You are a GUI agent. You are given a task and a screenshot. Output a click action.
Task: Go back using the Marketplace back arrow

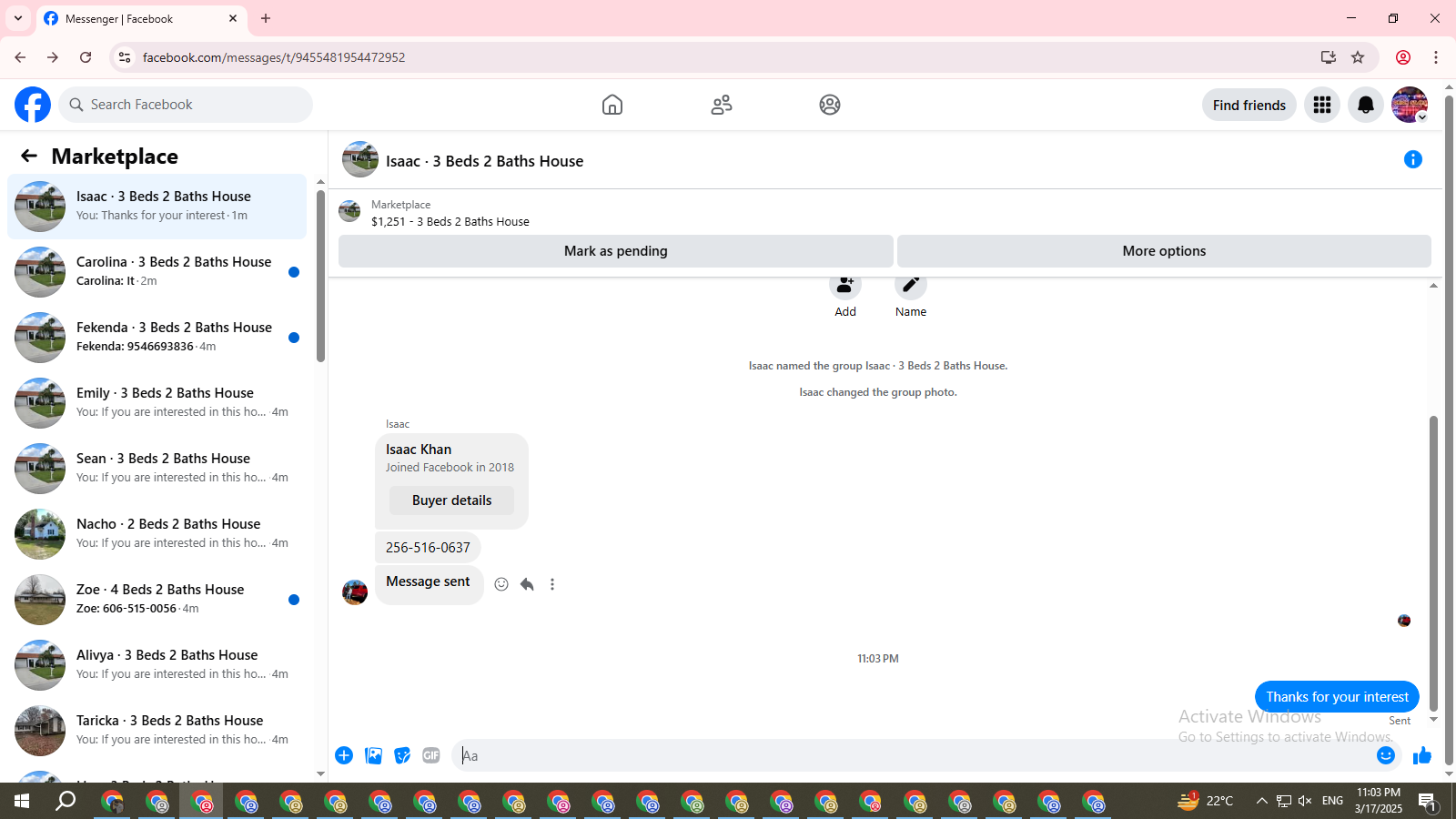[29, 156]
